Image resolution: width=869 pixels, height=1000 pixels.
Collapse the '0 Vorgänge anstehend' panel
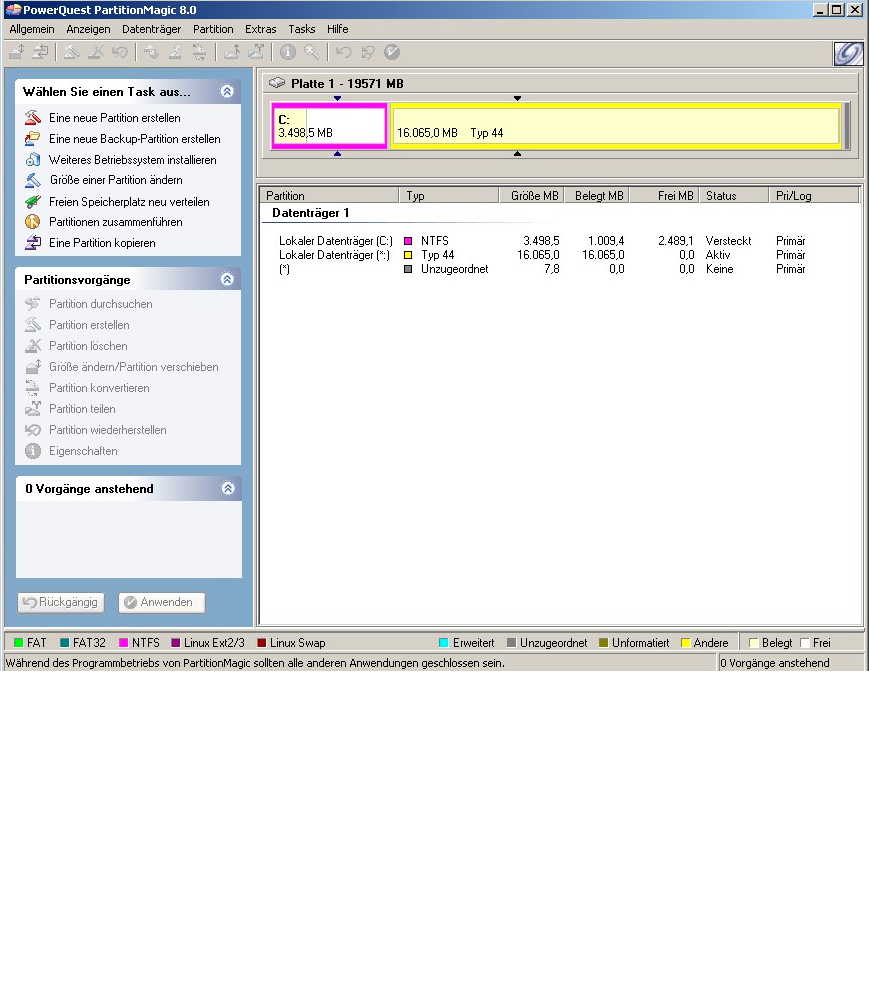228,489
